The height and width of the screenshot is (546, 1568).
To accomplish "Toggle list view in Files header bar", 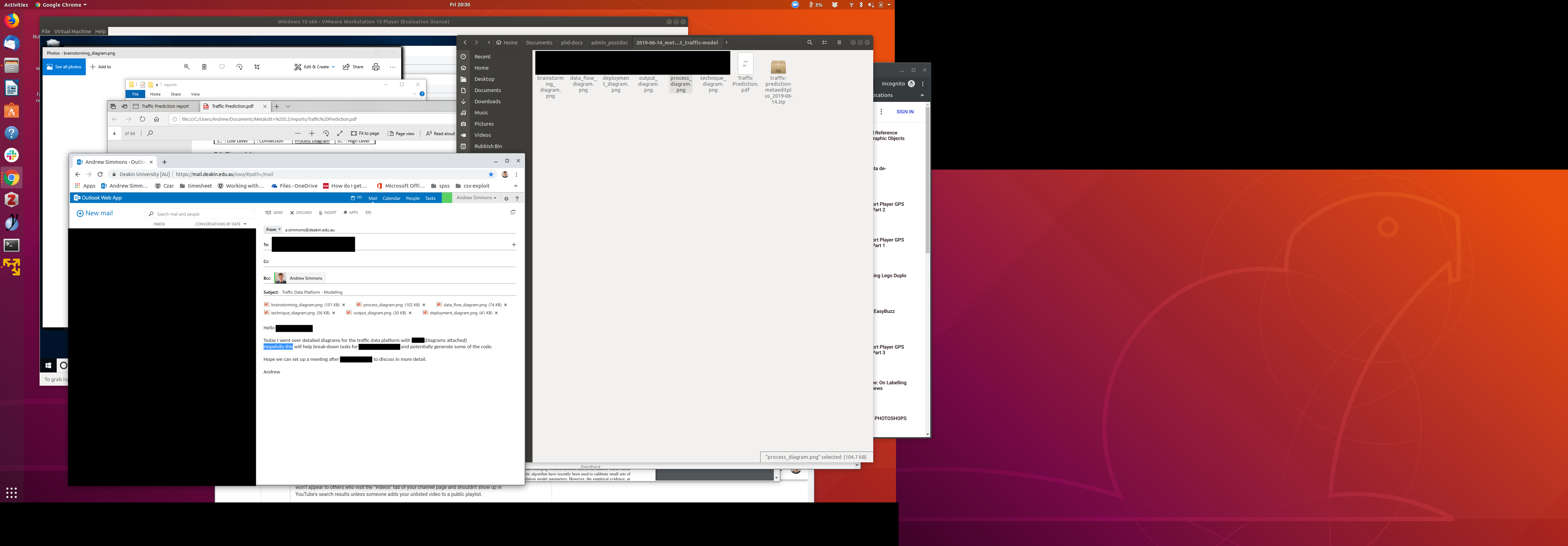I will (824, 43).
